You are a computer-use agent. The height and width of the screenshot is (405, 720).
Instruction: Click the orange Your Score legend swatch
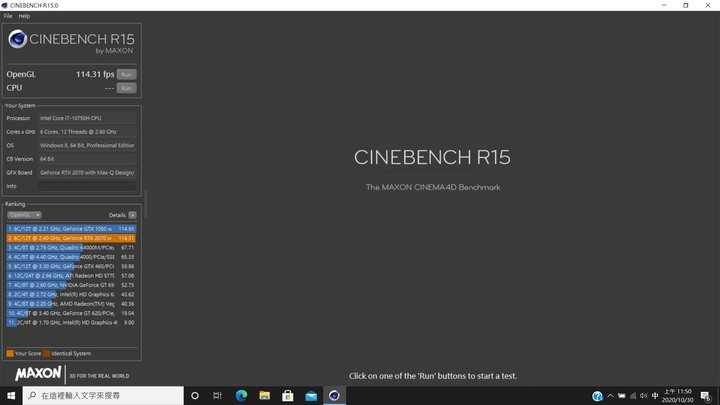[x=10, y=354]
